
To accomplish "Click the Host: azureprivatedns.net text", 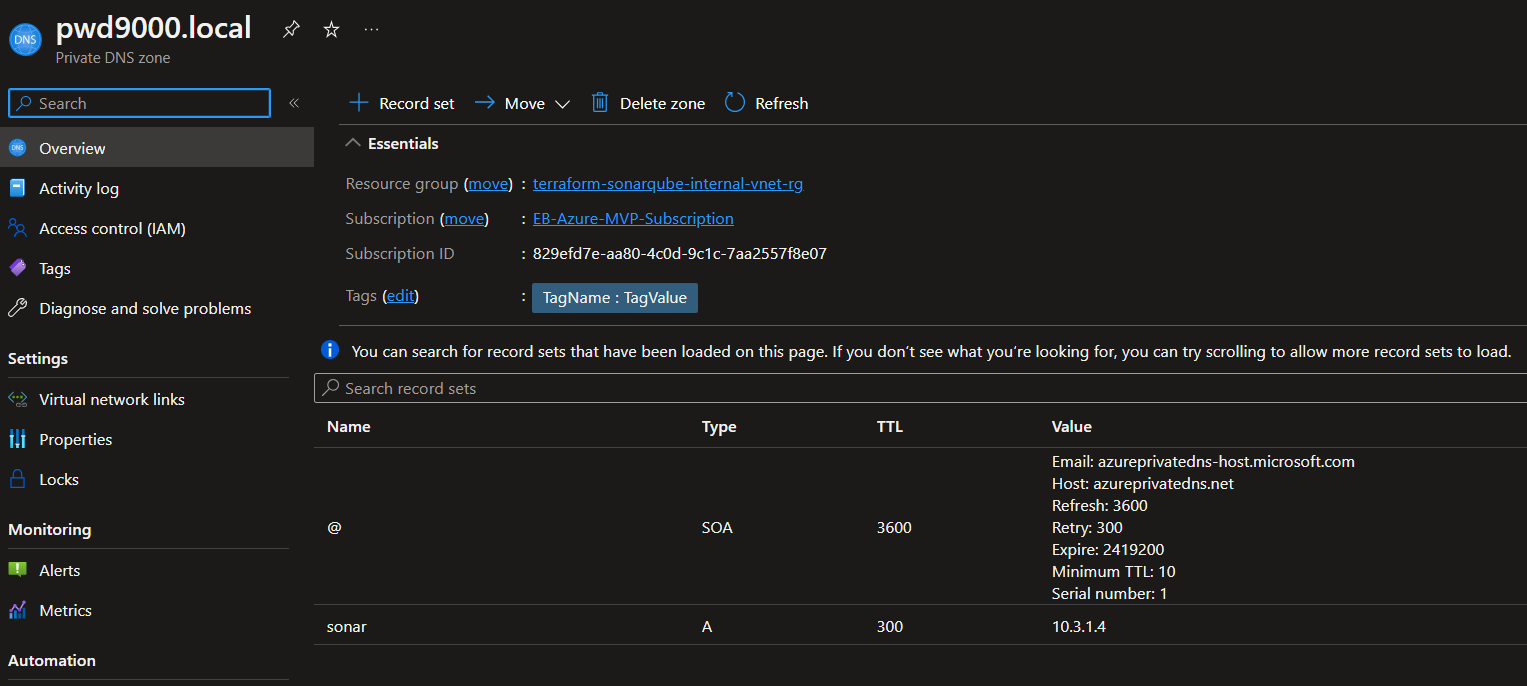I will pyautogui.click(x=1143, y=484).
